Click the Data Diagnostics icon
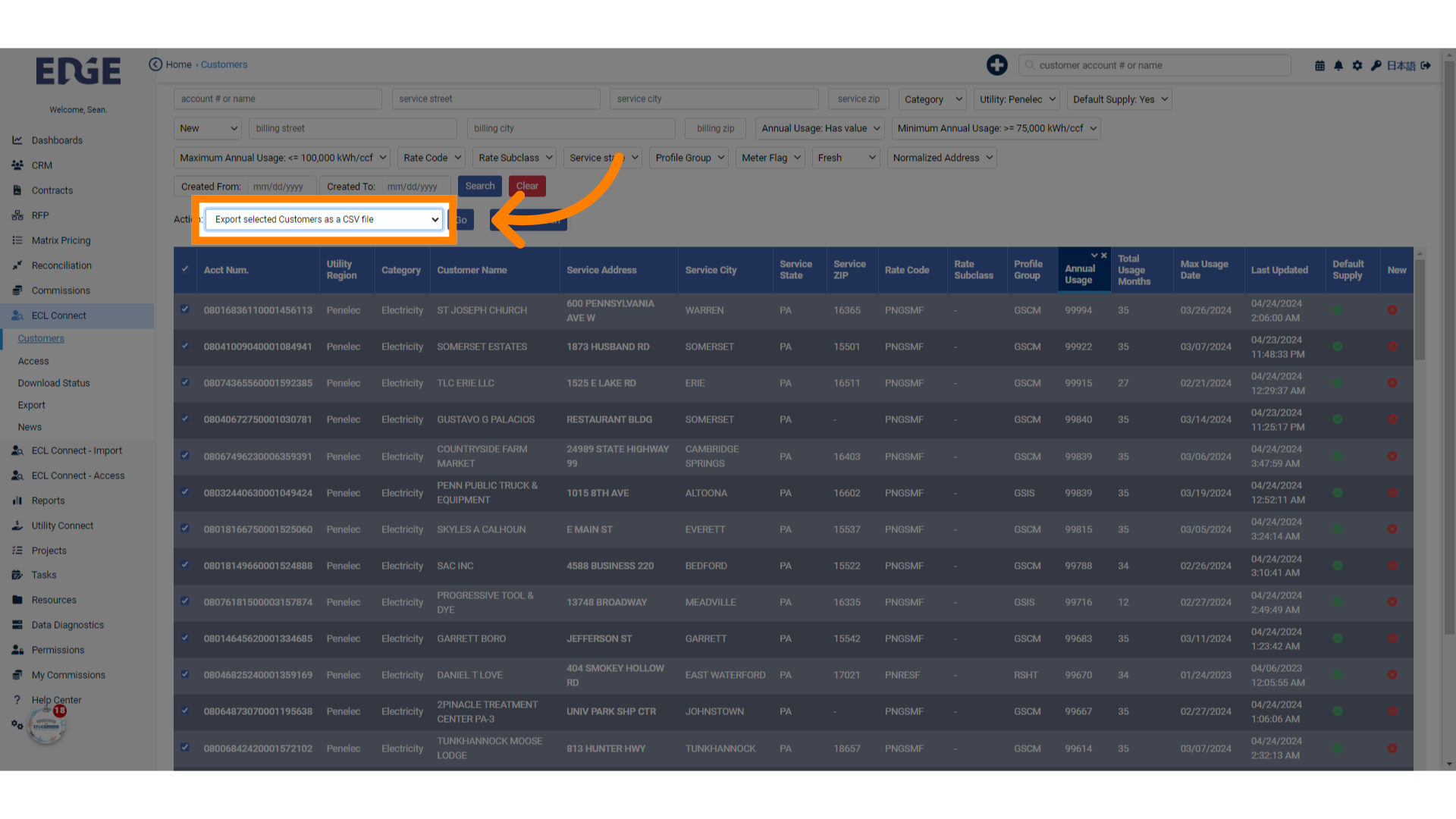The height and width of the screenshot is (819, 1456). (x=17, y=625)
